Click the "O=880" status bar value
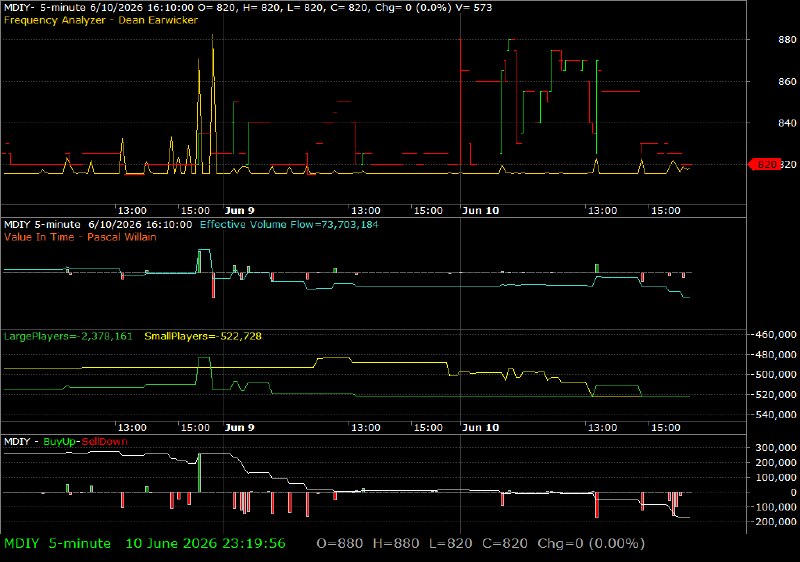The width and height of the screenshot is (800, 562). [340, 544]
